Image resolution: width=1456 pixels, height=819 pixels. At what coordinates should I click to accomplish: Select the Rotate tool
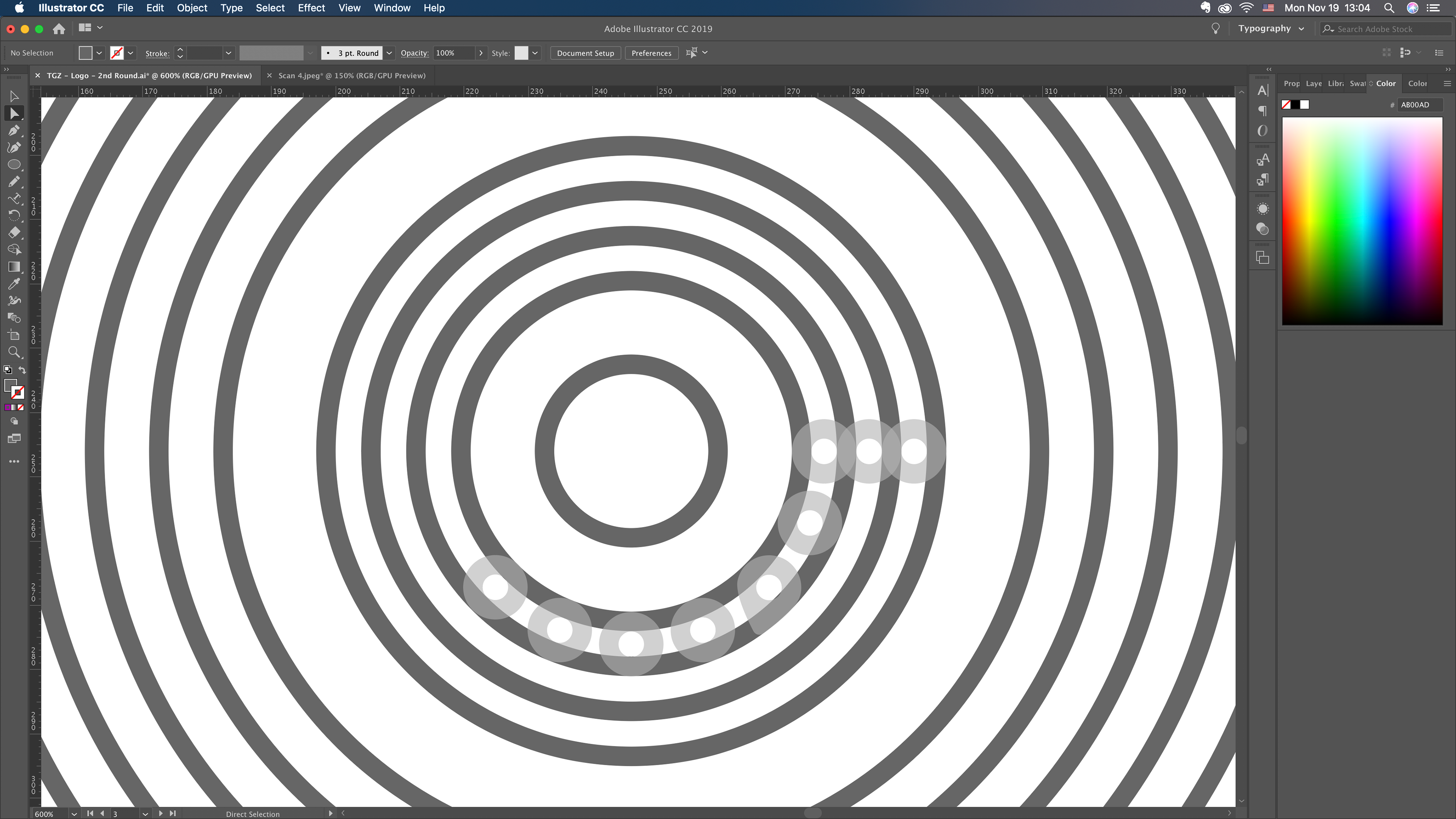pyautogui.click(x=14, y=215)
